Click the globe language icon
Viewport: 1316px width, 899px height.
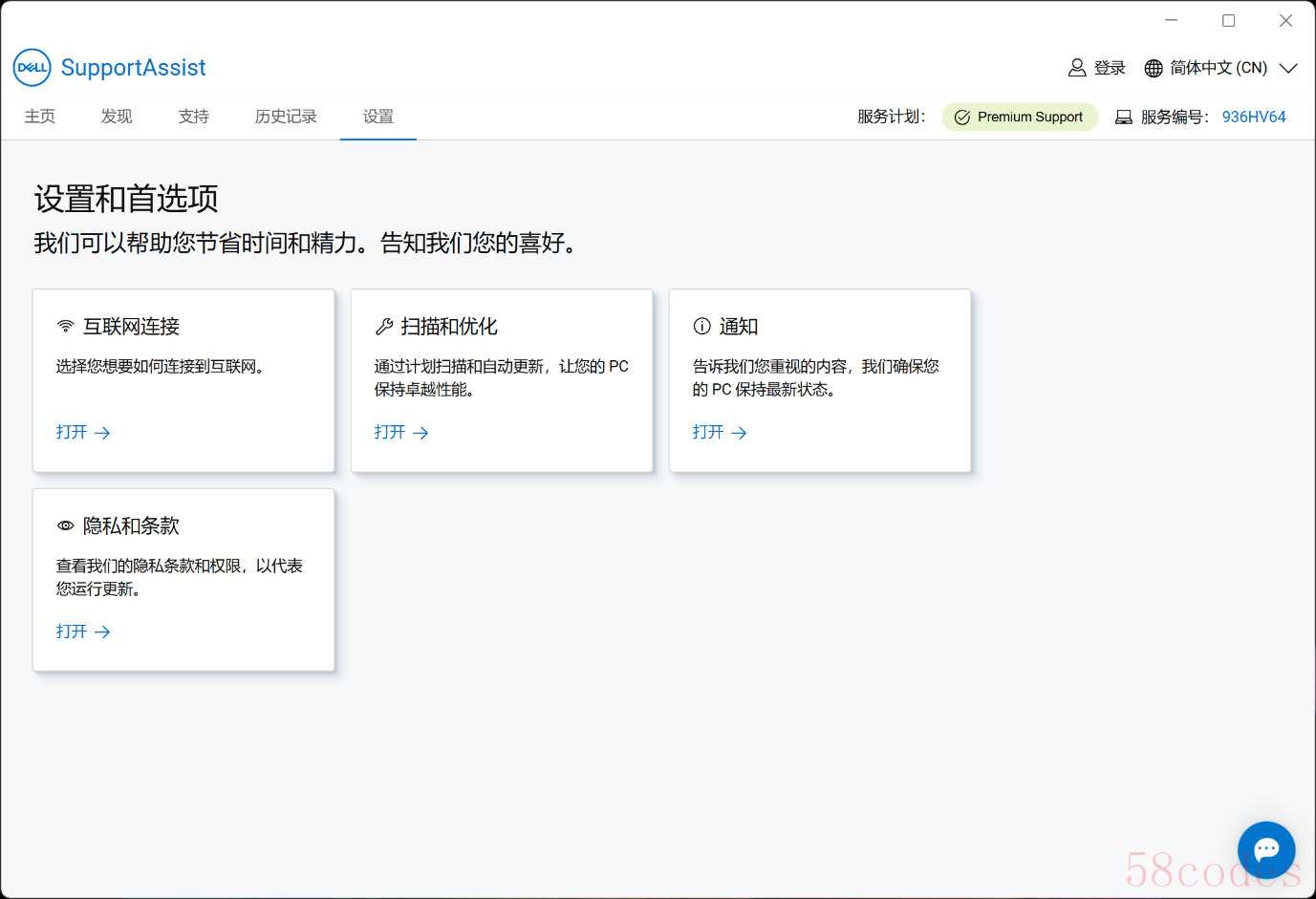[x=1154, y=68]
